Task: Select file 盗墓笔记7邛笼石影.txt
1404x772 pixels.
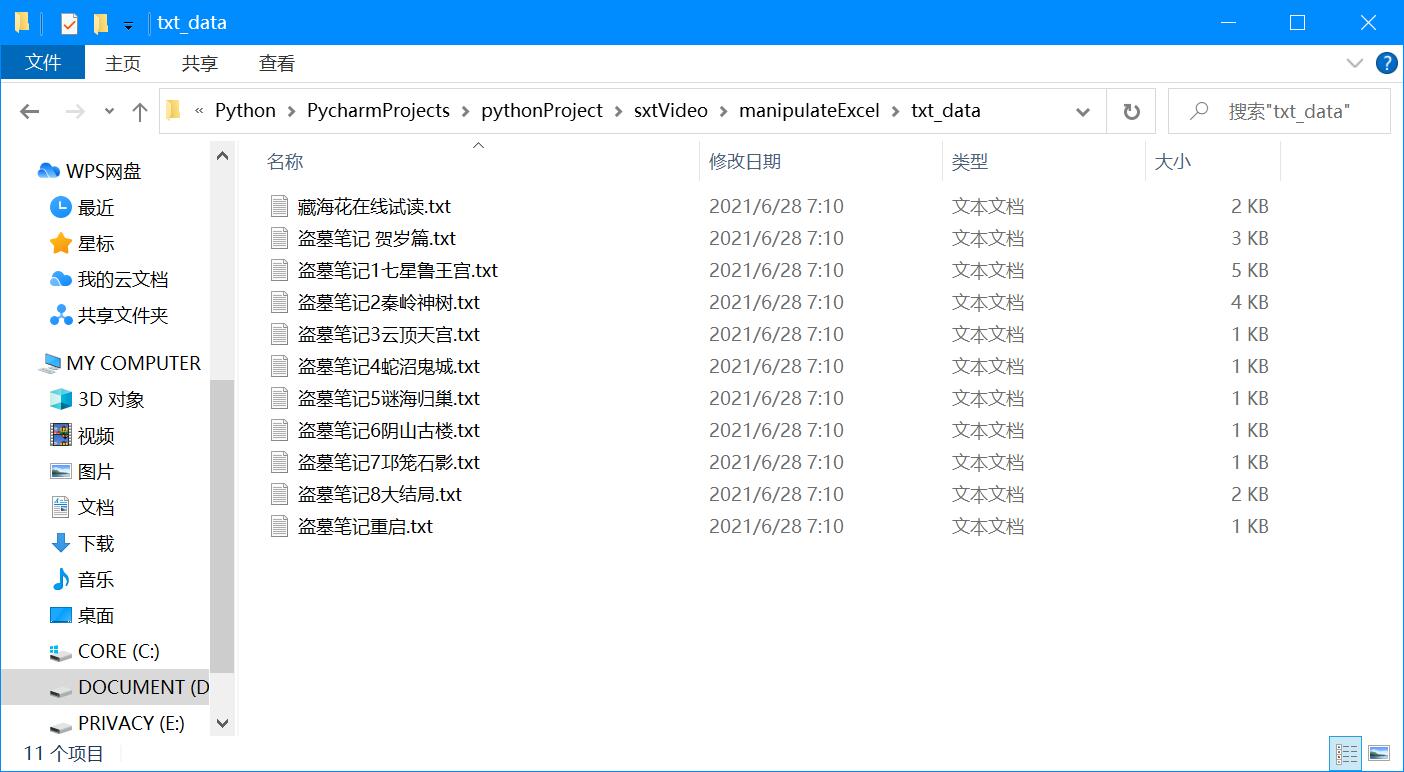Action: (x=388, y=462)
